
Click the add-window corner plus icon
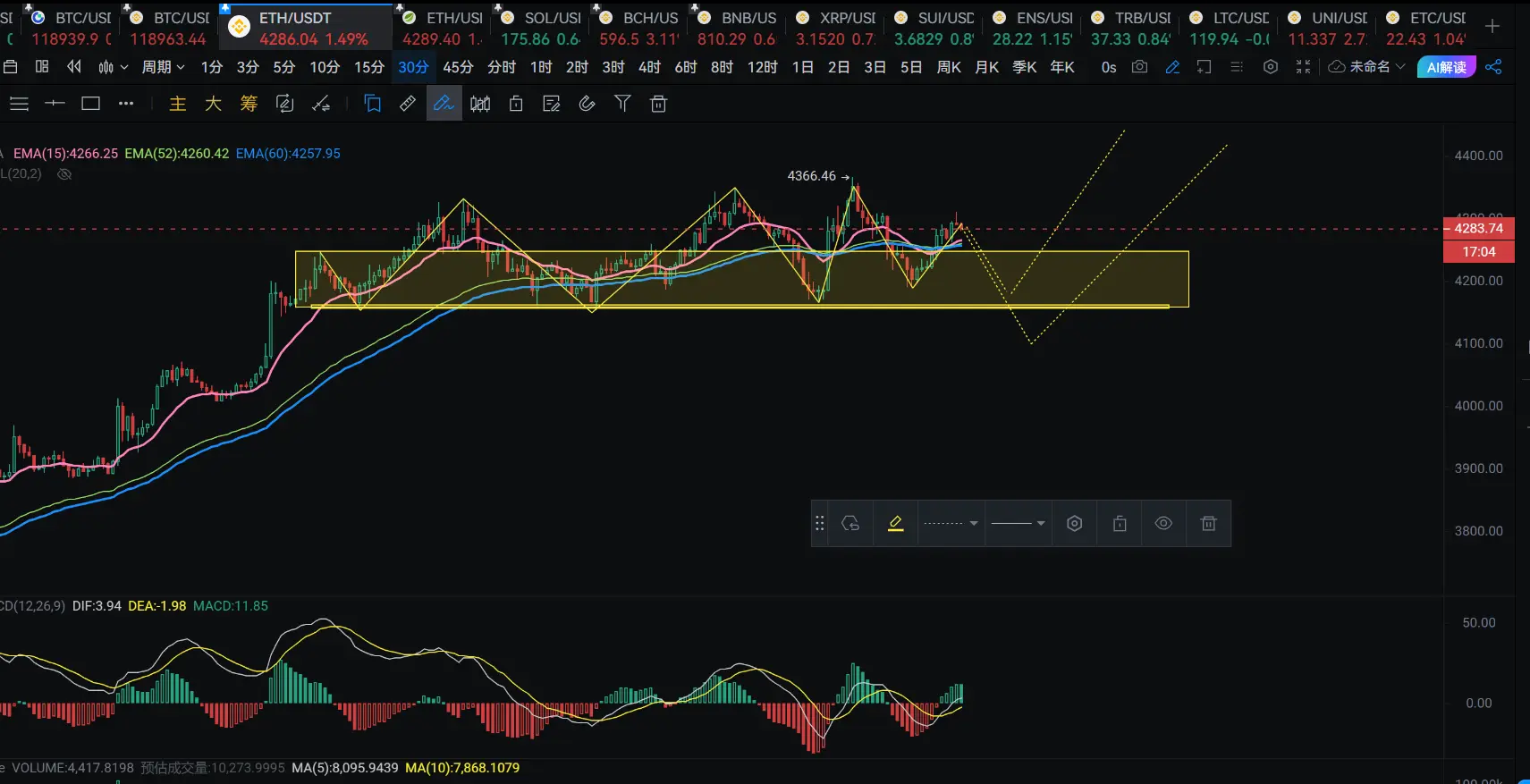coord(1204,67)
